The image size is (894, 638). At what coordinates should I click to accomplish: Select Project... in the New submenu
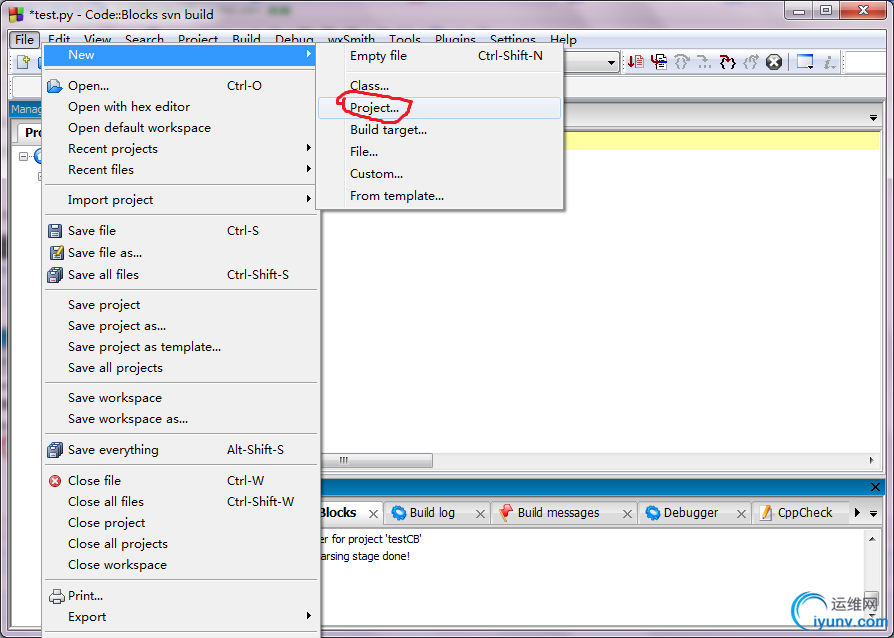(x=440, y=108)
